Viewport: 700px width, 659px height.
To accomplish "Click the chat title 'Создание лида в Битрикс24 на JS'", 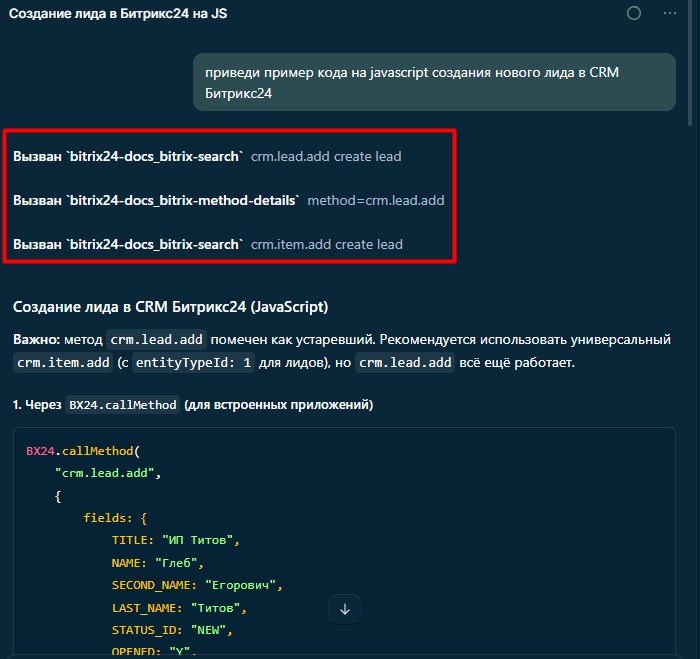I will [118, 14].
